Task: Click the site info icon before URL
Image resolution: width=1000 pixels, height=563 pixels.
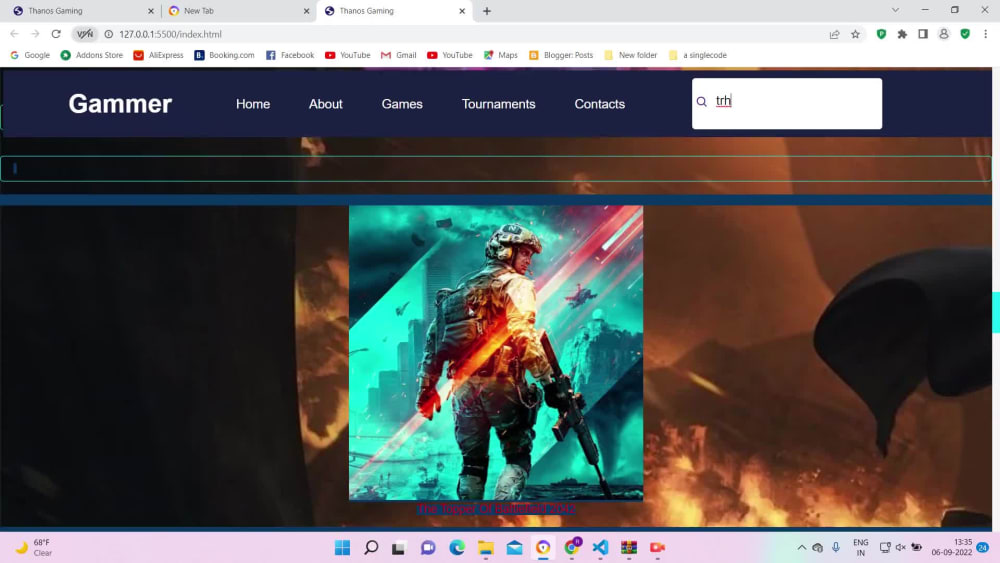Action: pyautogui.click(x=108, y=34)
